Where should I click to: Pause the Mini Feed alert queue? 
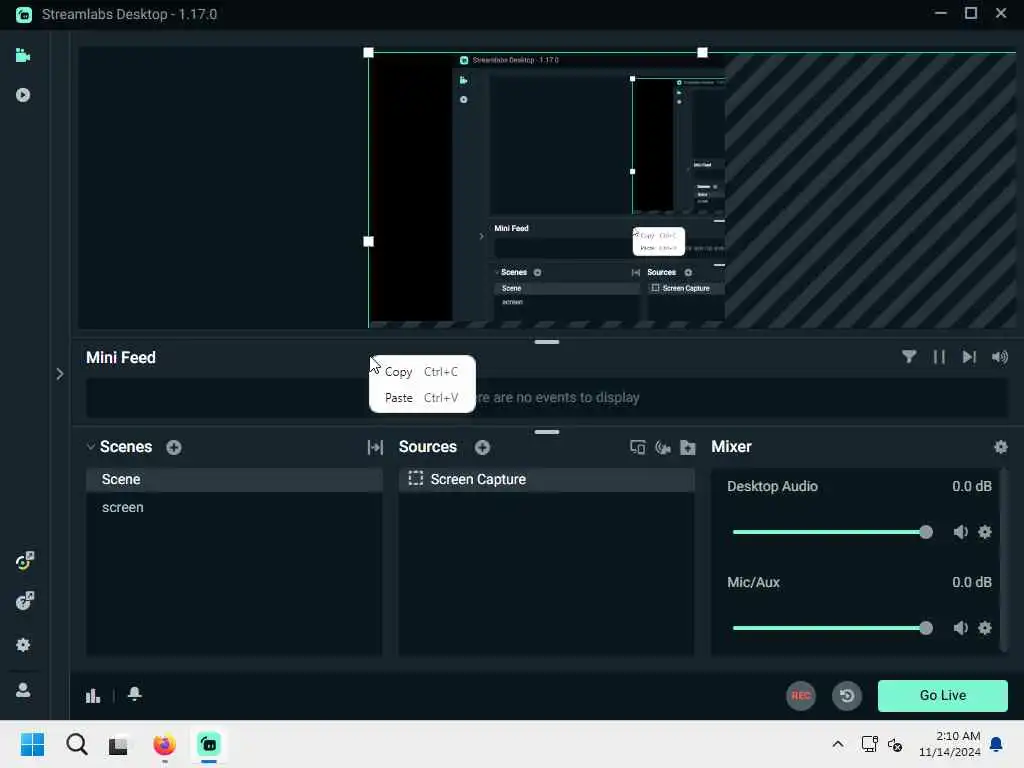[939, 357]
